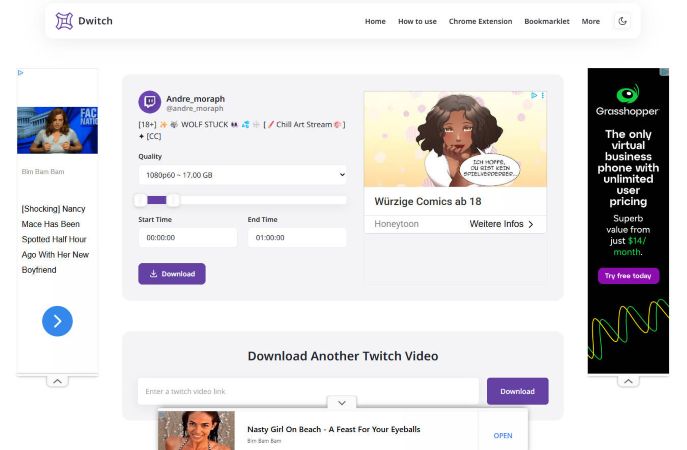Viewport: 687px width, 450px height.
Task: Click Bim Bam Bam label in left ad
Action: pos(43,172)
